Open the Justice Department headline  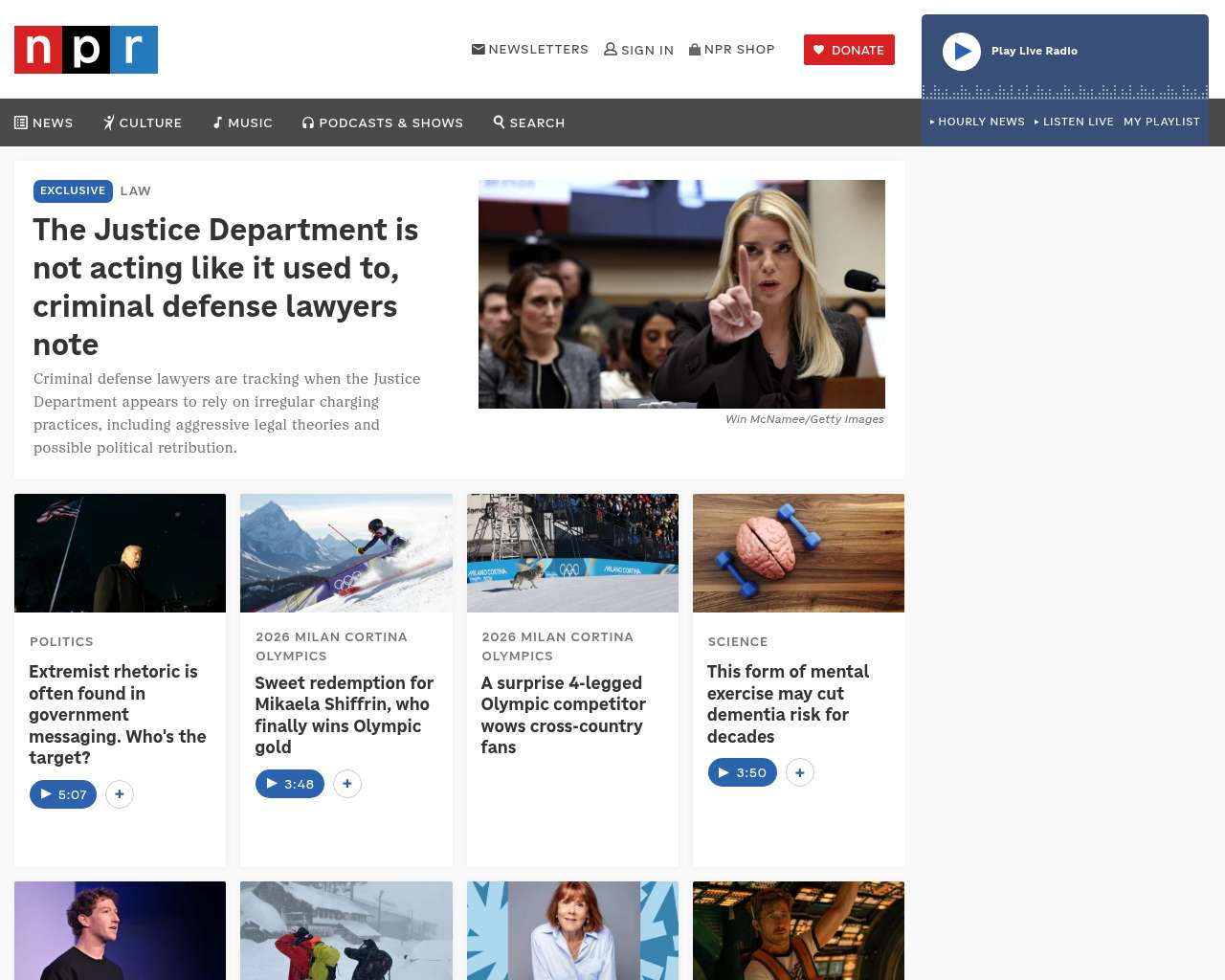pyautogui.click(x=226, y=286)
